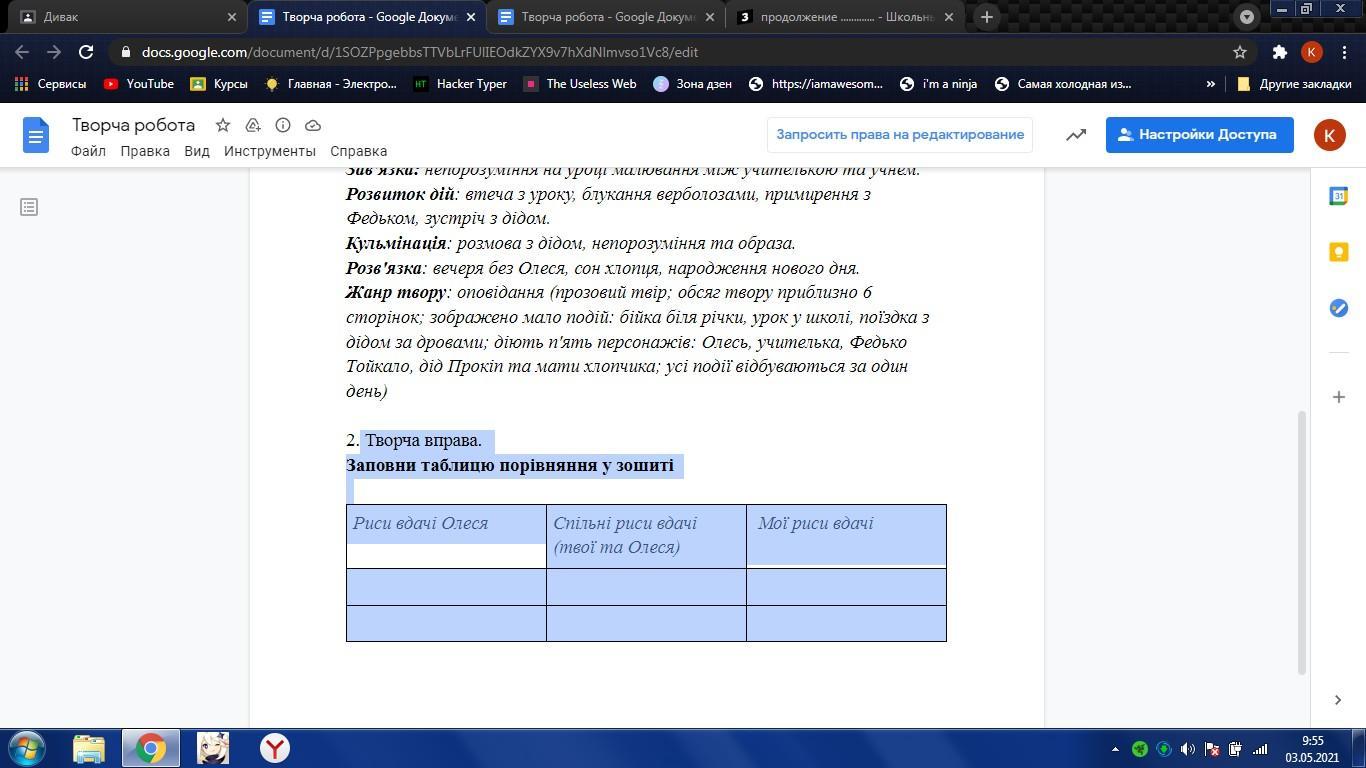Open the Сервисы apps shortcut
The image size is (1366, 768).
(50, 84)
